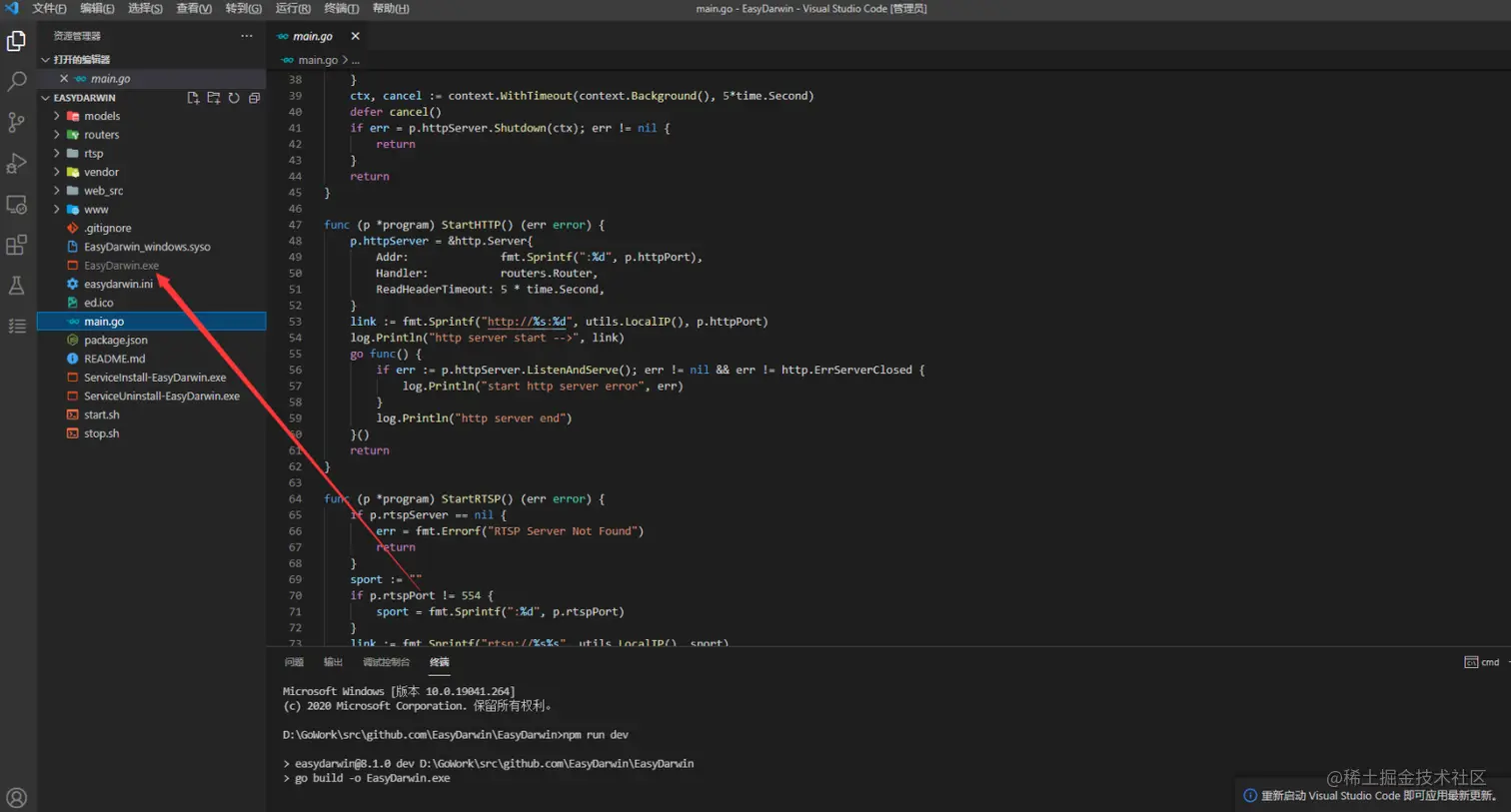Open the Run and Debug view
The width and height of the screenshot is (1511, 812).
[x=17, y=163]
